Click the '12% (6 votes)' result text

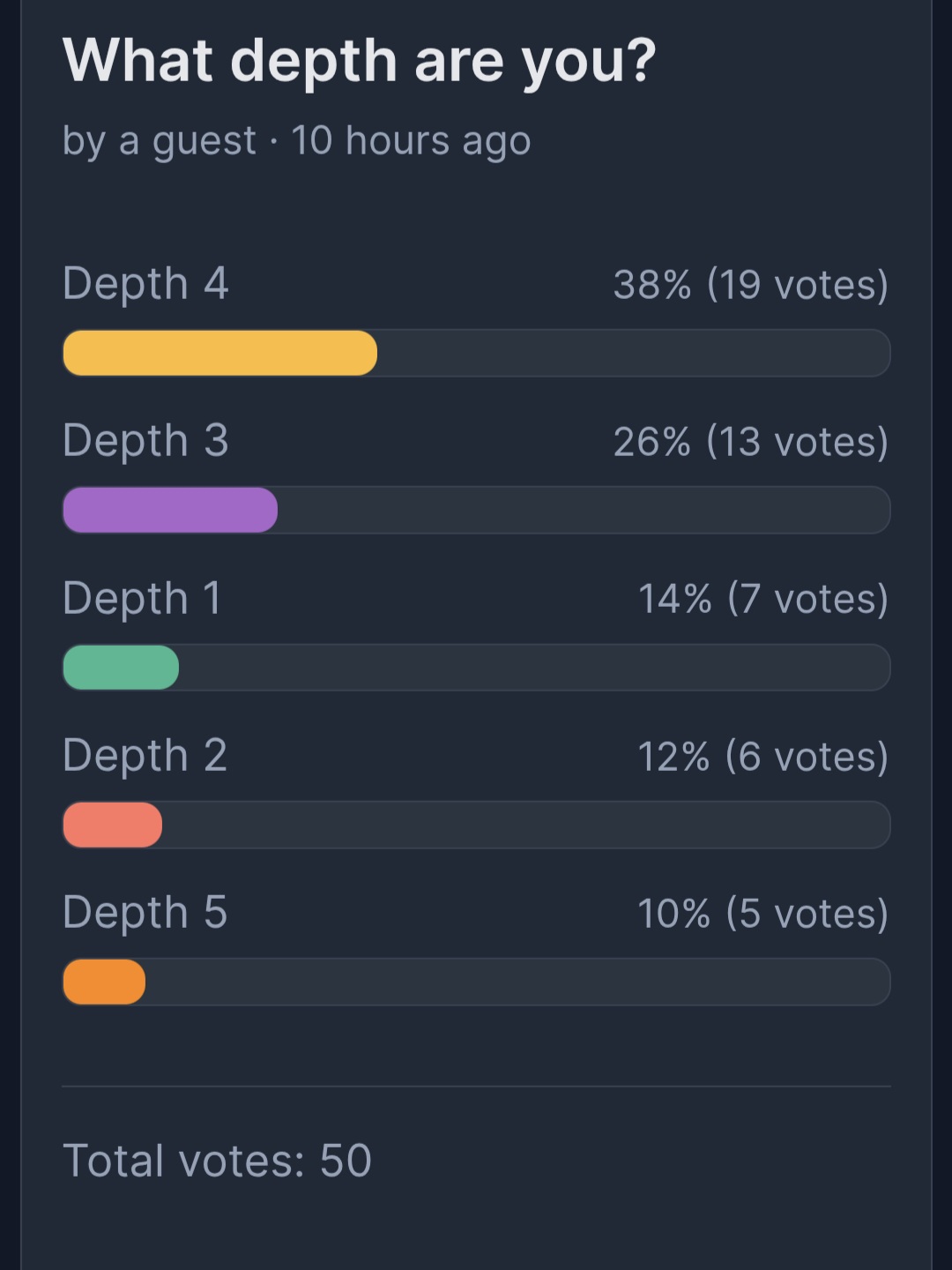point(763,757)
